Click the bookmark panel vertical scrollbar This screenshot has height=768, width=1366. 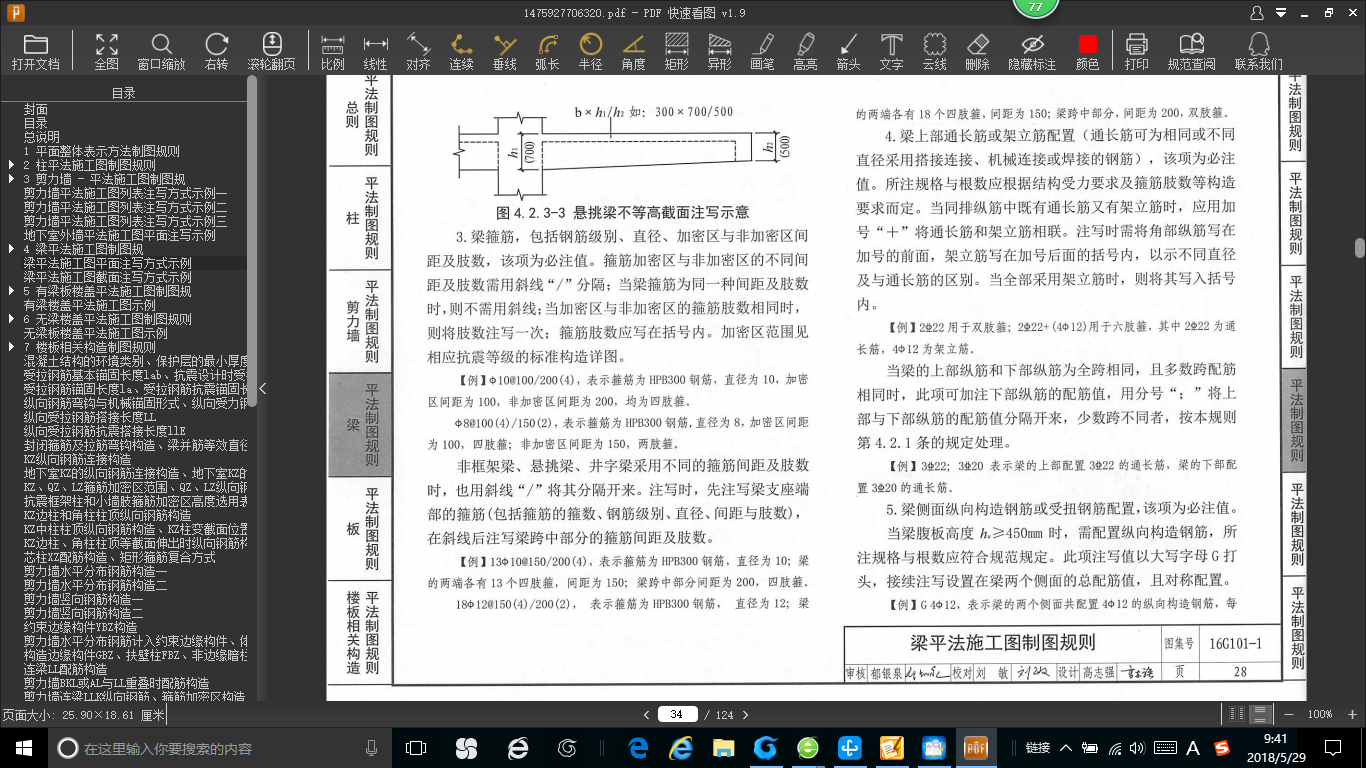click(x=252, y=240)
